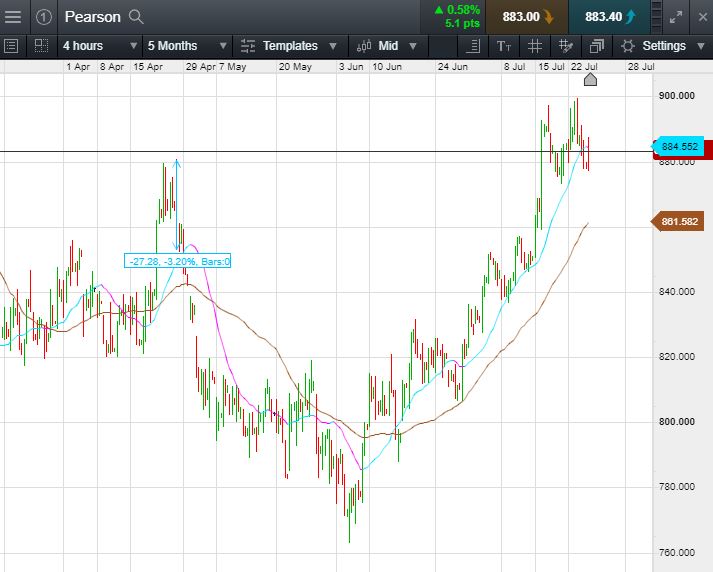Click the 800.000 price axis label
Viewport: 713px width, 572px height.
tap(677, 421)
